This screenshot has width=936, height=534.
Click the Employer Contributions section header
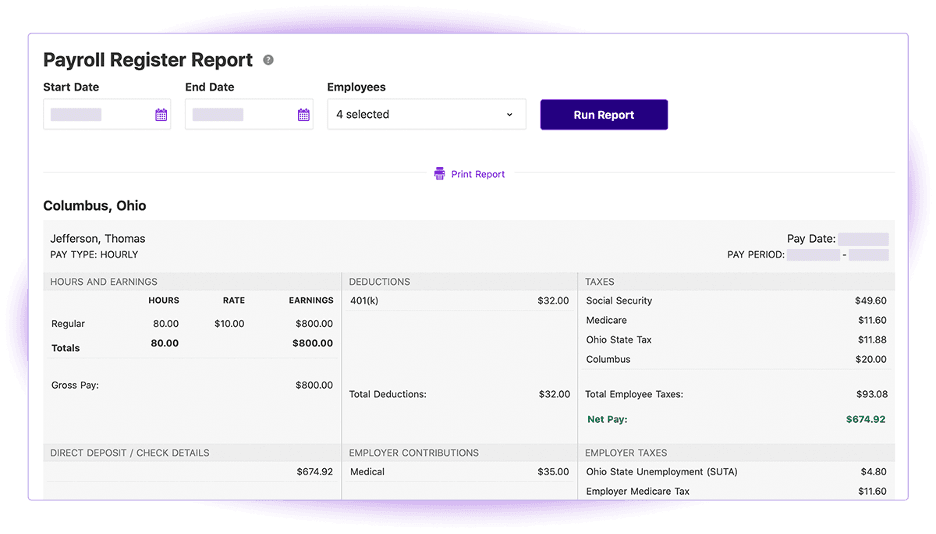(x=413, y=453)
